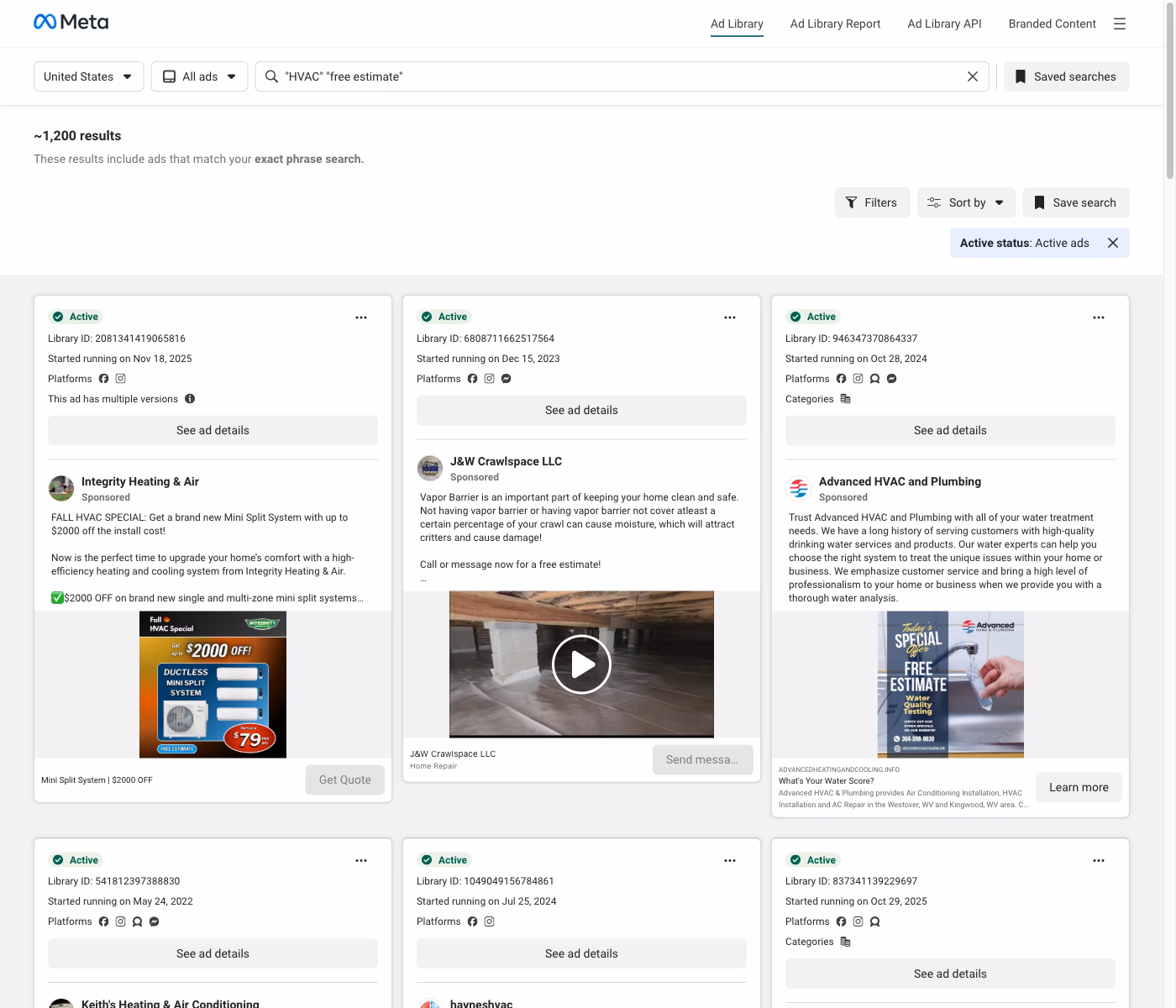Remove the Active status filter chip
1176x1008 pixels.
click(1112, 243)
